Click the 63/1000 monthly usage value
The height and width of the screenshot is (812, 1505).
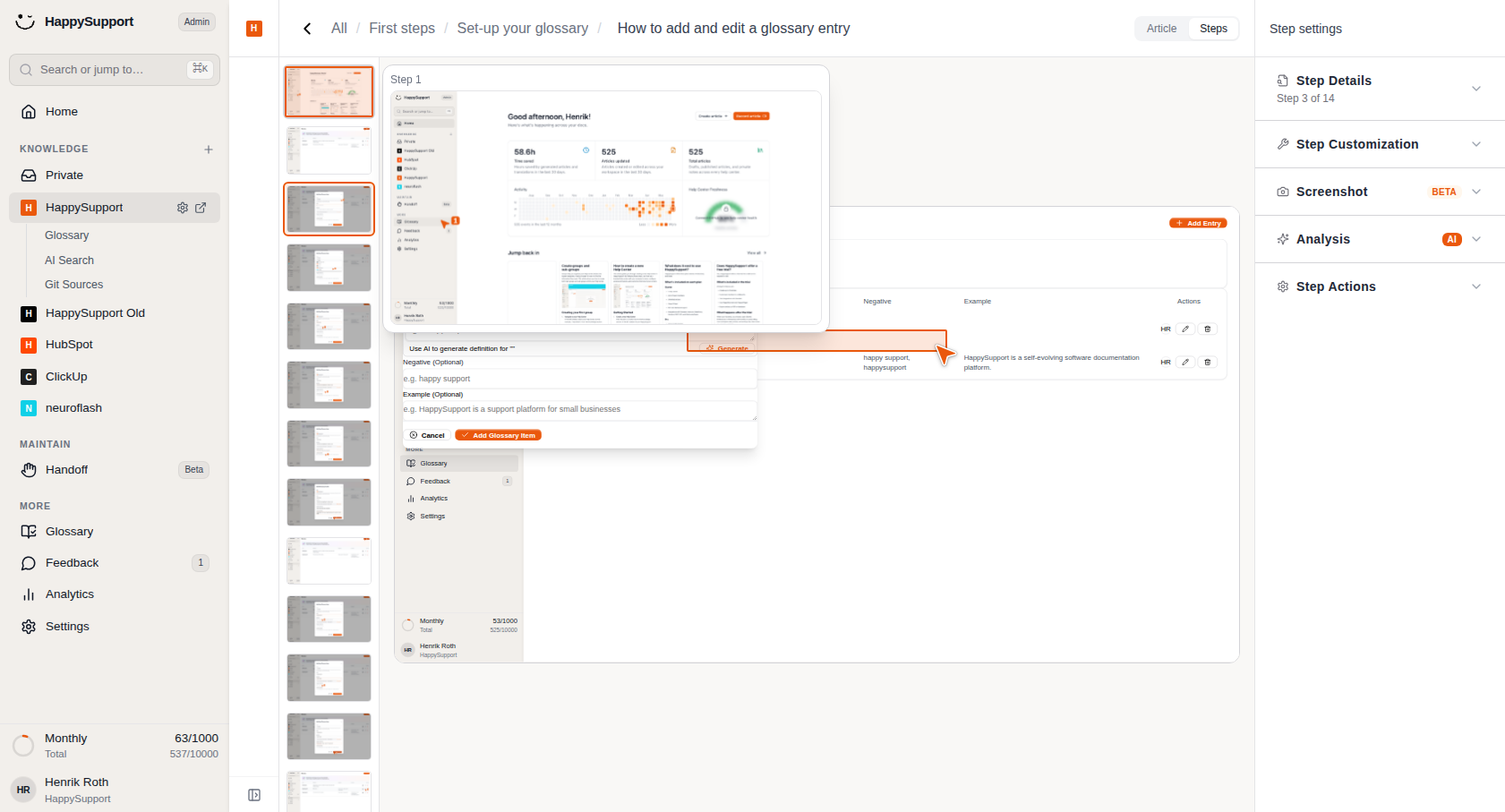(196, 739)
